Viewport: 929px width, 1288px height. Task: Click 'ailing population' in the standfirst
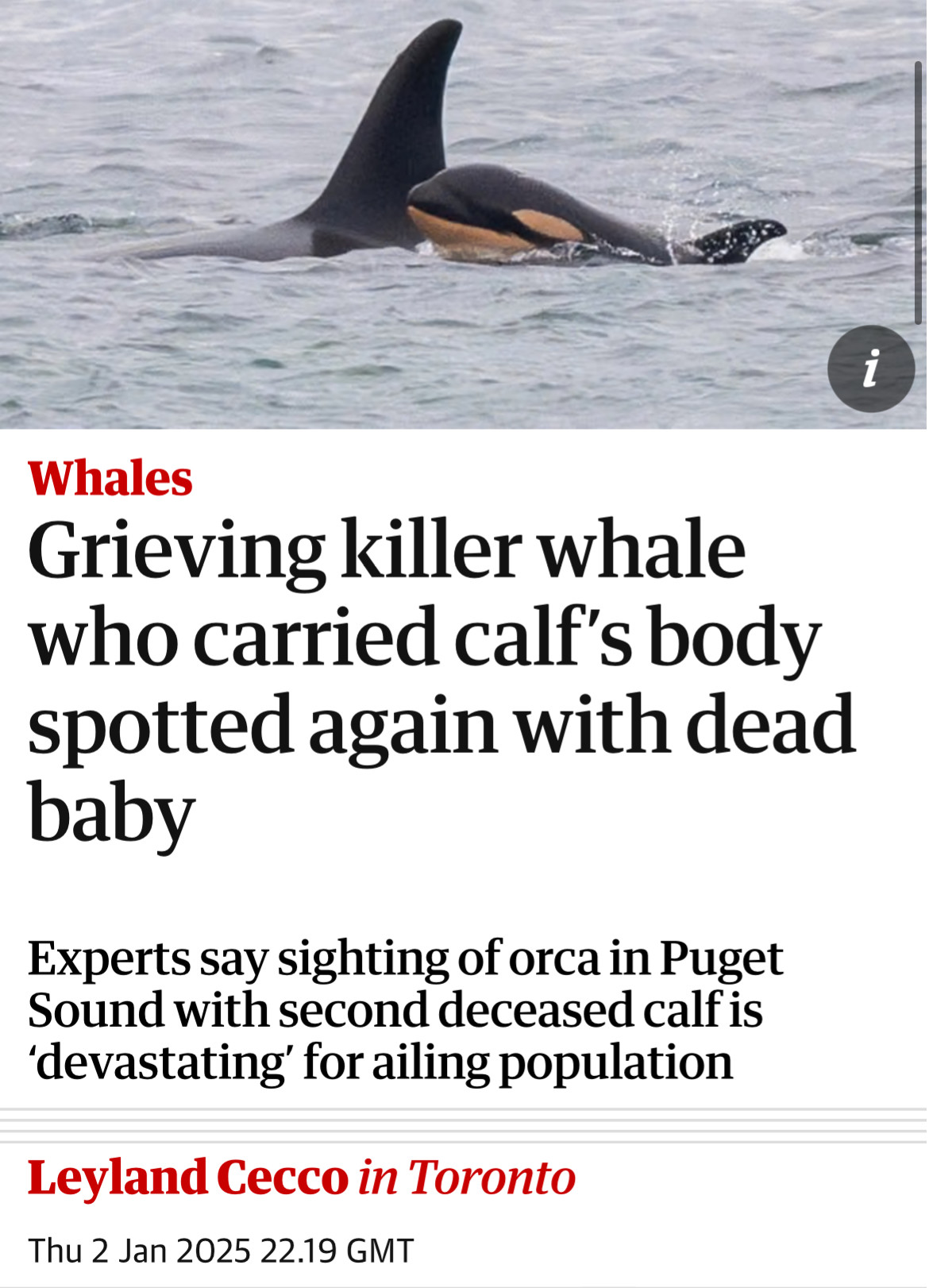553,1064
